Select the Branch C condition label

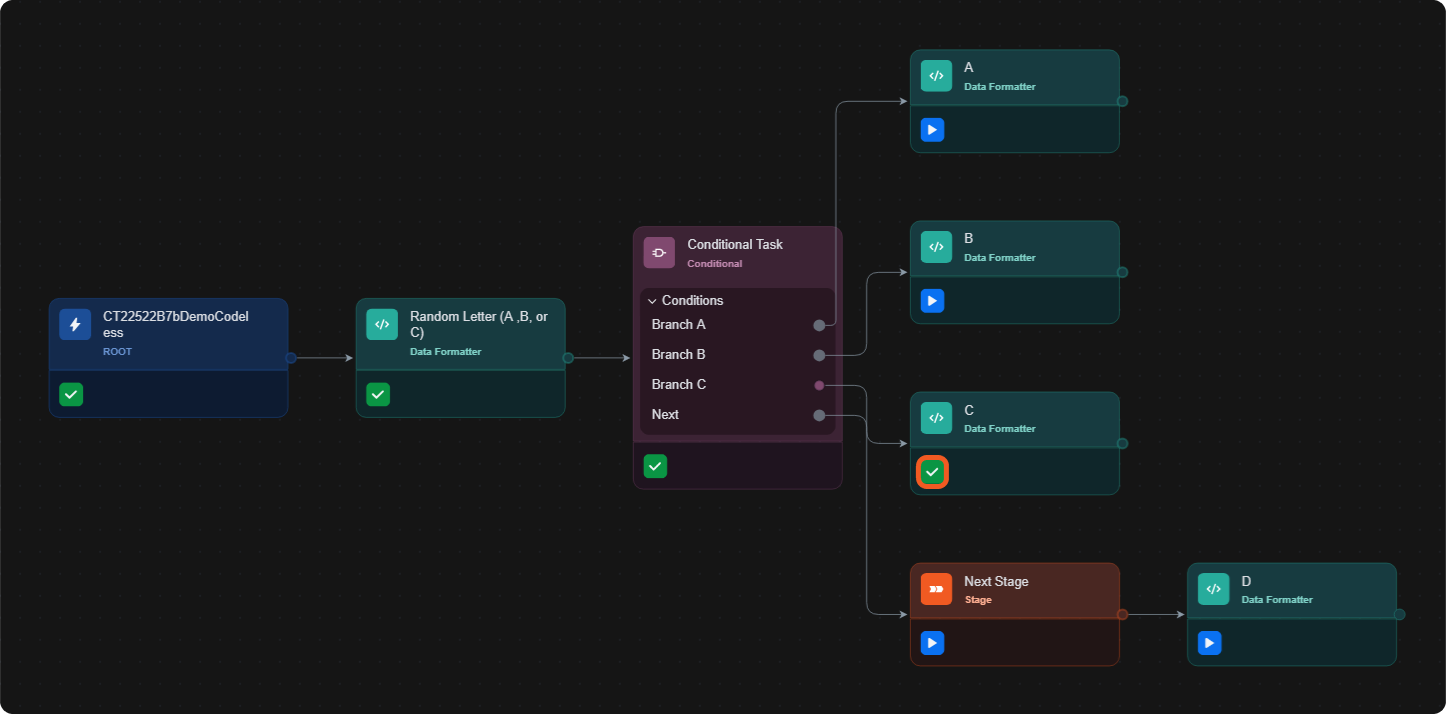coord(679,384)
